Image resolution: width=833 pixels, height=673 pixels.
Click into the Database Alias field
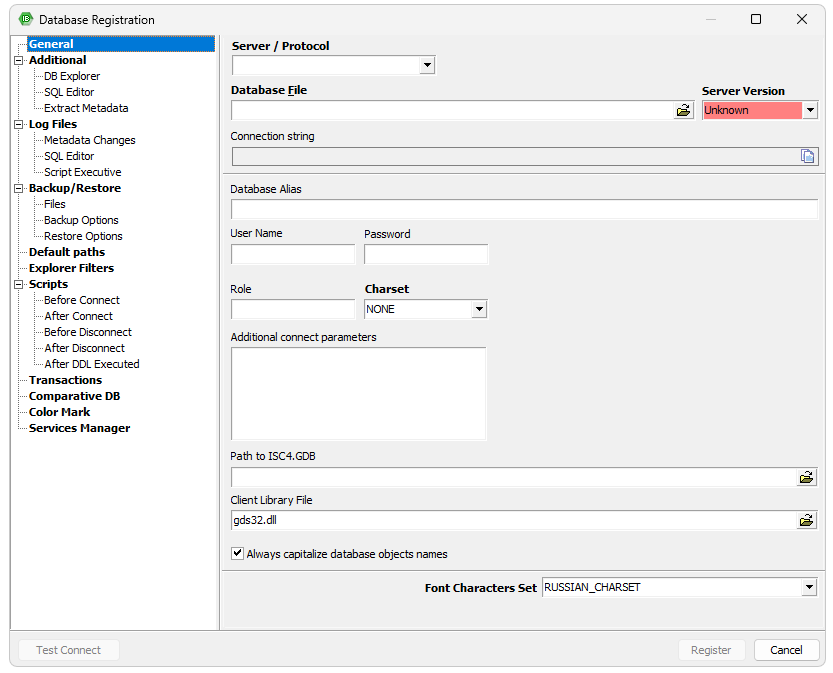tap(524, 209)
